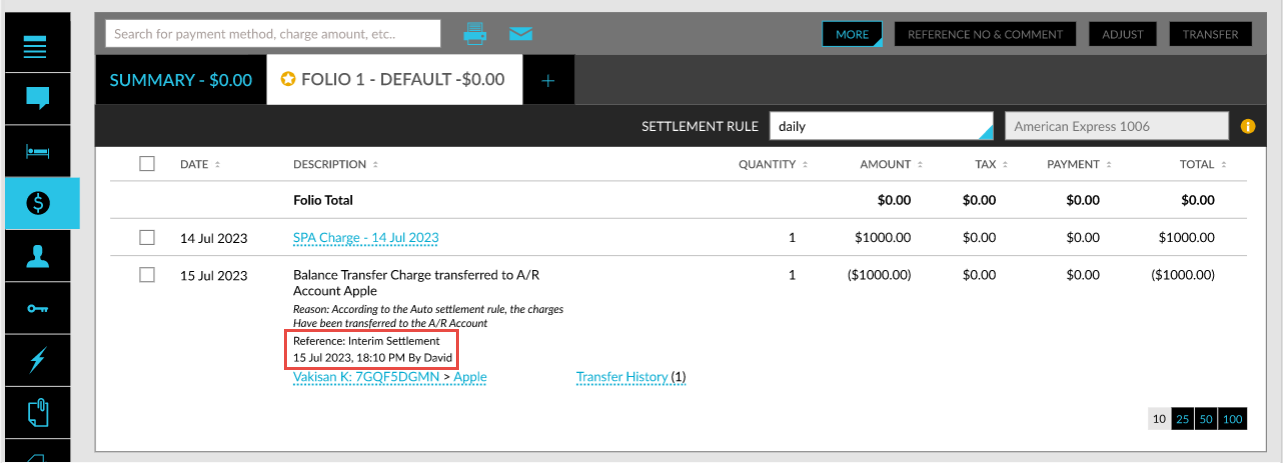Image resolution: width=1283 pixels, height=463 pixels.
Task: Click the ($1000.00) amount value
Action: point(878,274)
